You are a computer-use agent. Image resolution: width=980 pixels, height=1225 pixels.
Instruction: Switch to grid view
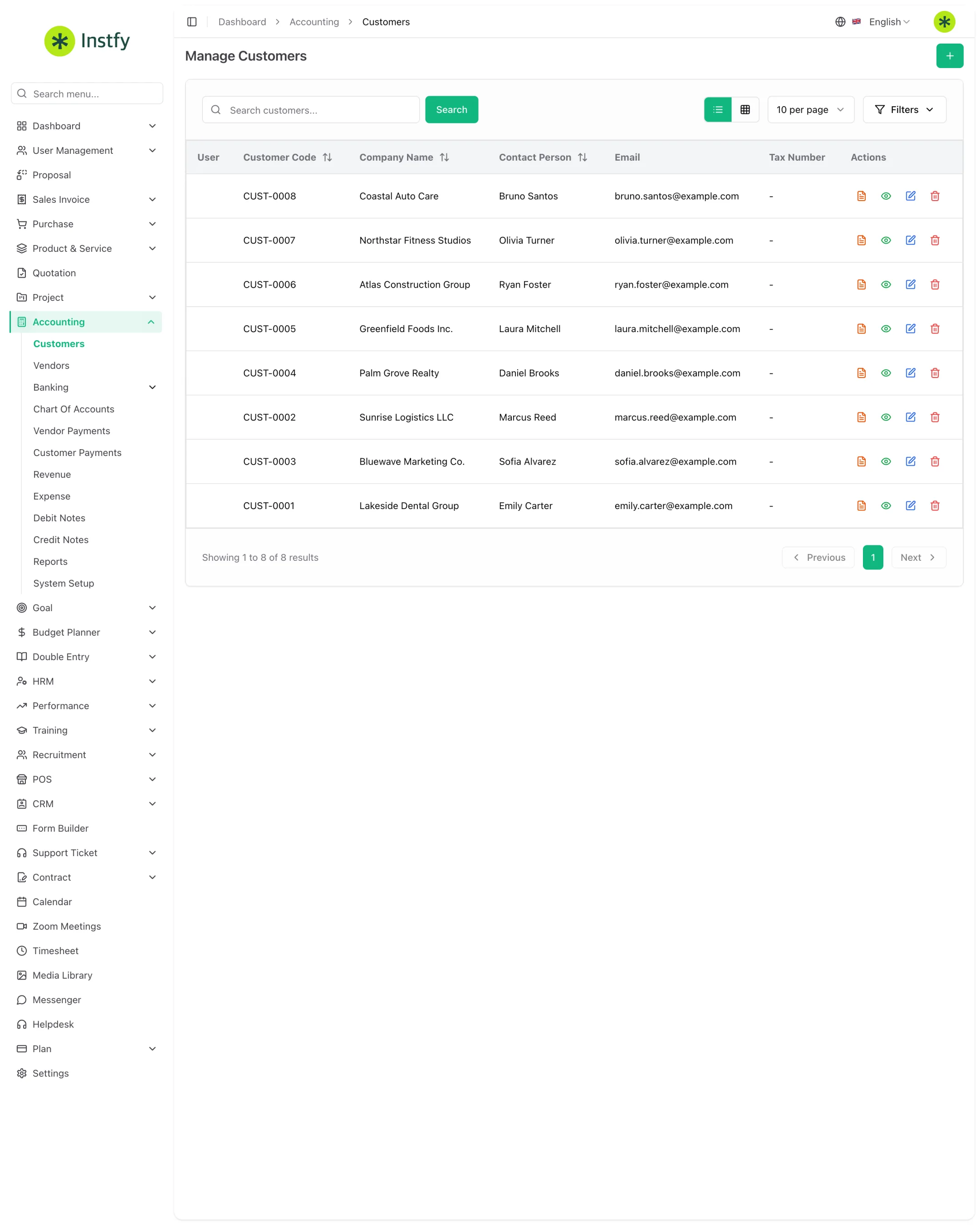point(745,110)
